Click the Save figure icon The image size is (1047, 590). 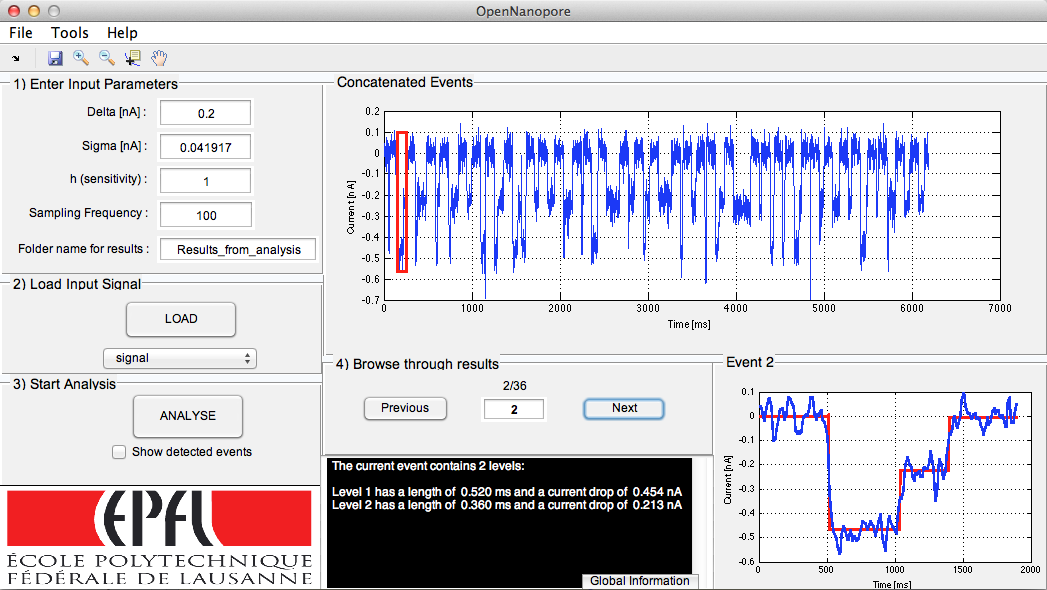click(x=55, y=59)
